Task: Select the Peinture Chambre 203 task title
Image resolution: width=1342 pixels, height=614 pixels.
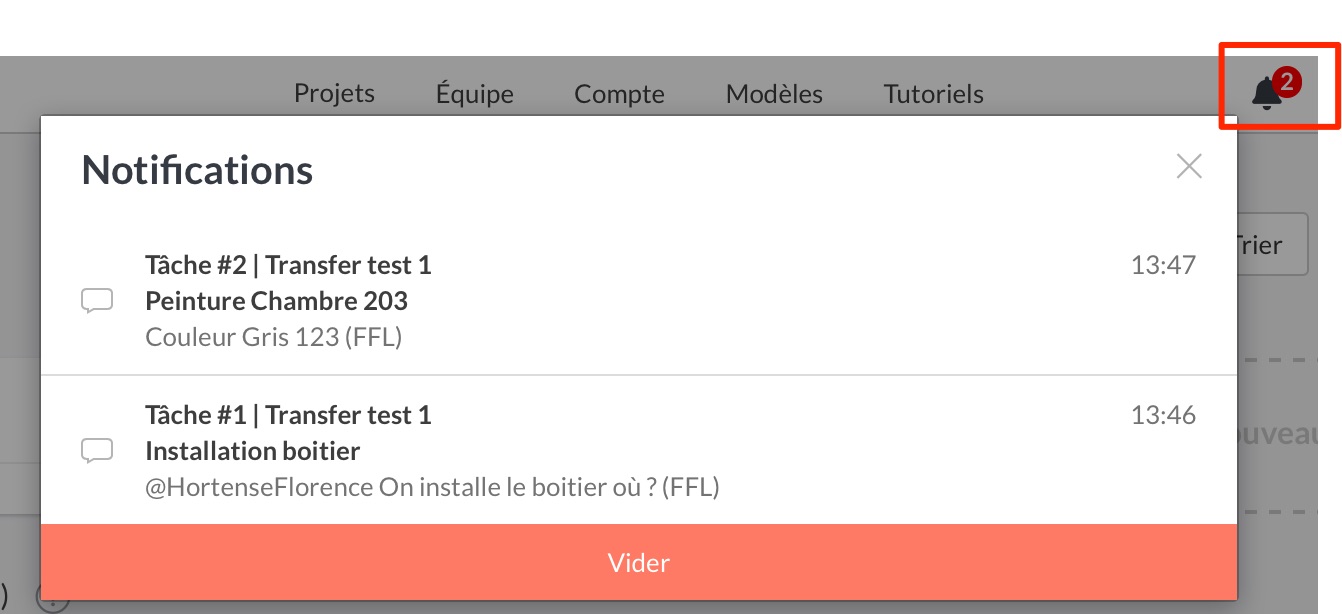Action: 277,301
